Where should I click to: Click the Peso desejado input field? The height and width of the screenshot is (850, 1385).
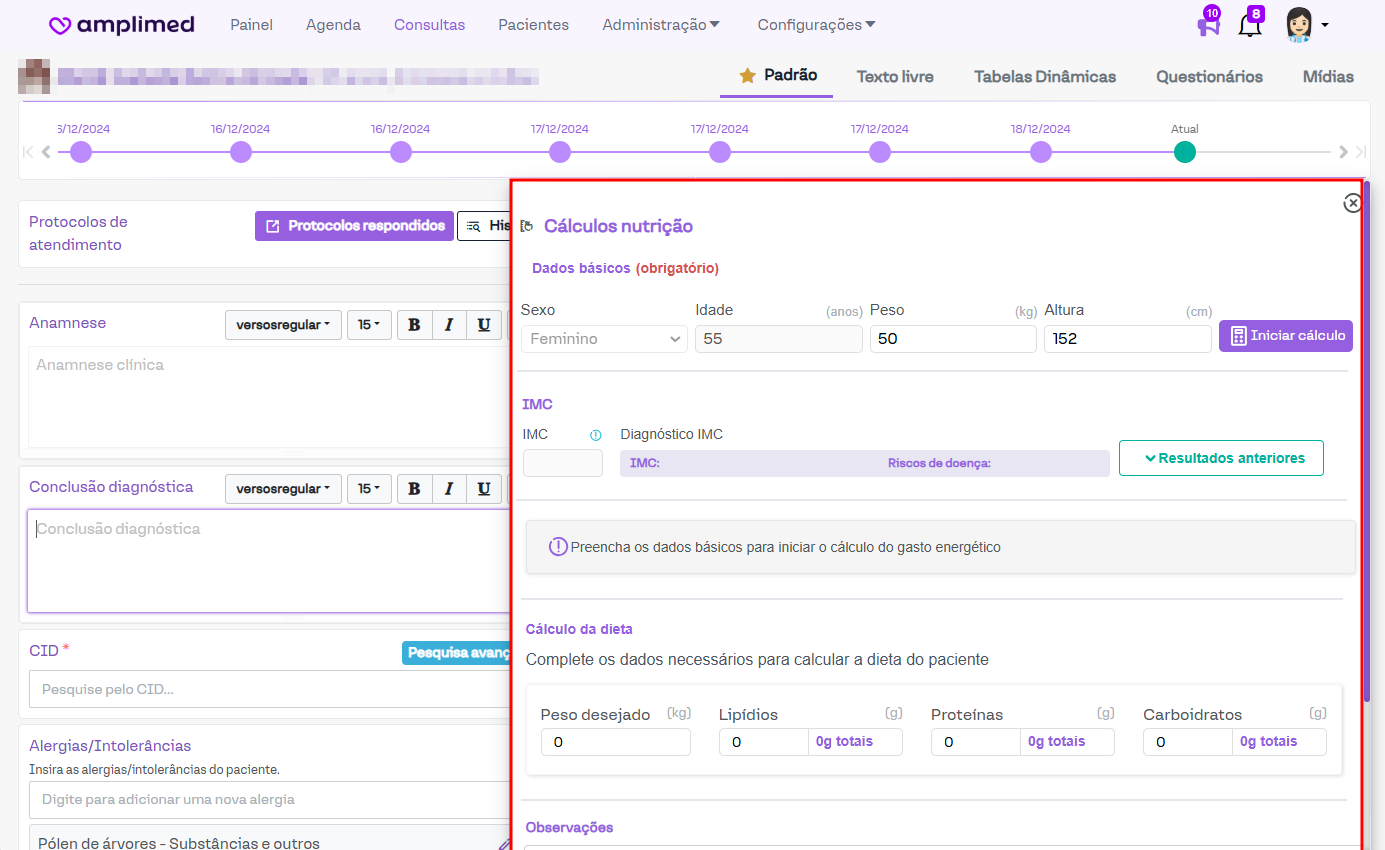click(x=615, y=742)
